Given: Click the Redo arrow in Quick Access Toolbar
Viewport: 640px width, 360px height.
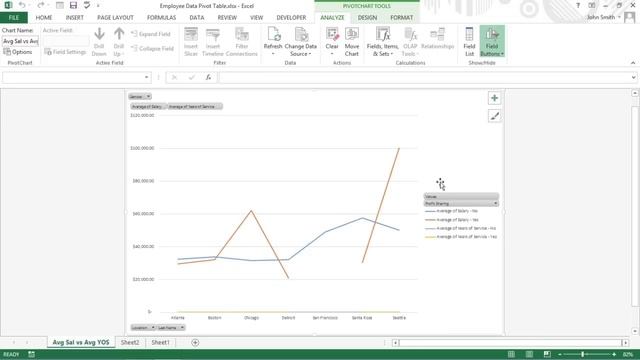Looking at the screenshot, I should (40, 5).
